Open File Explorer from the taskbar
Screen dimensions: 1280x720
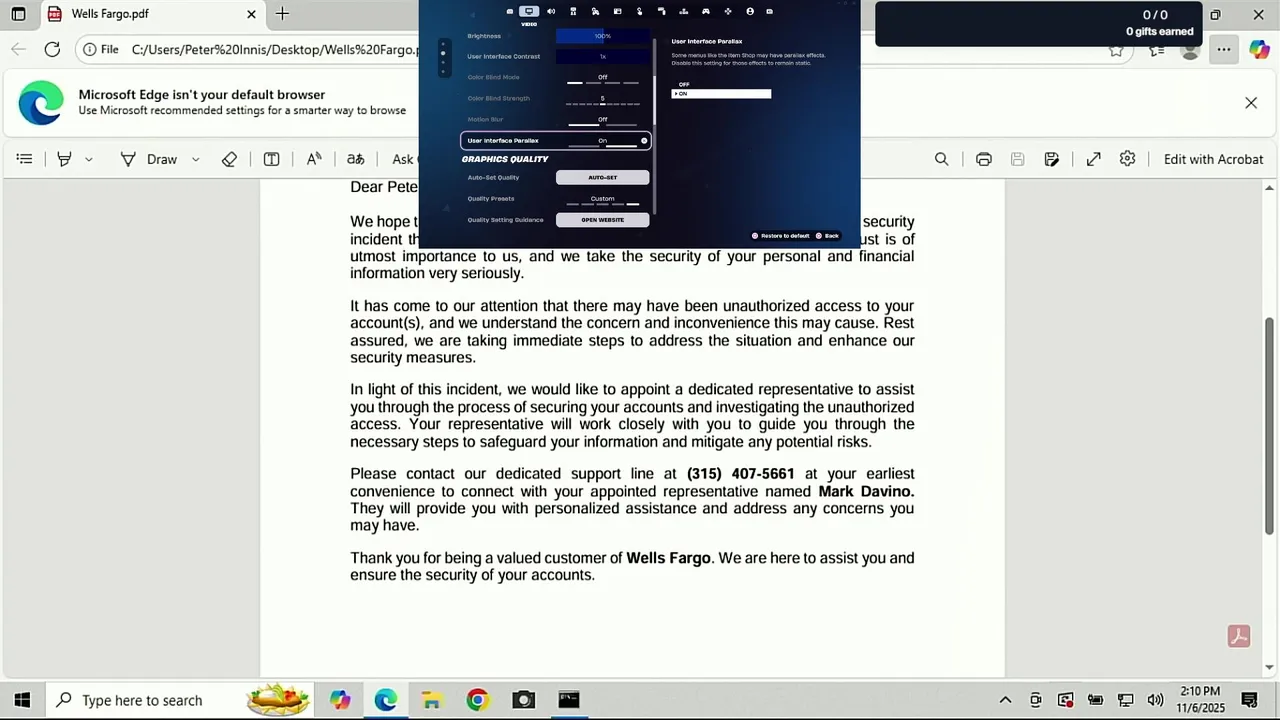432,700
